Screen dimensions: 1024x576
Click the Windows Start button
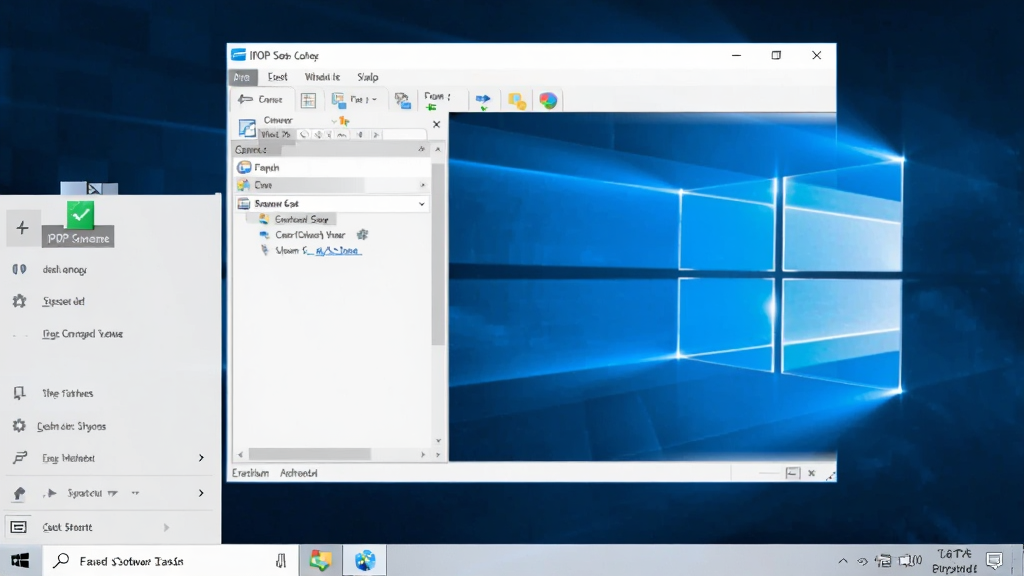[x=20, y=560]
